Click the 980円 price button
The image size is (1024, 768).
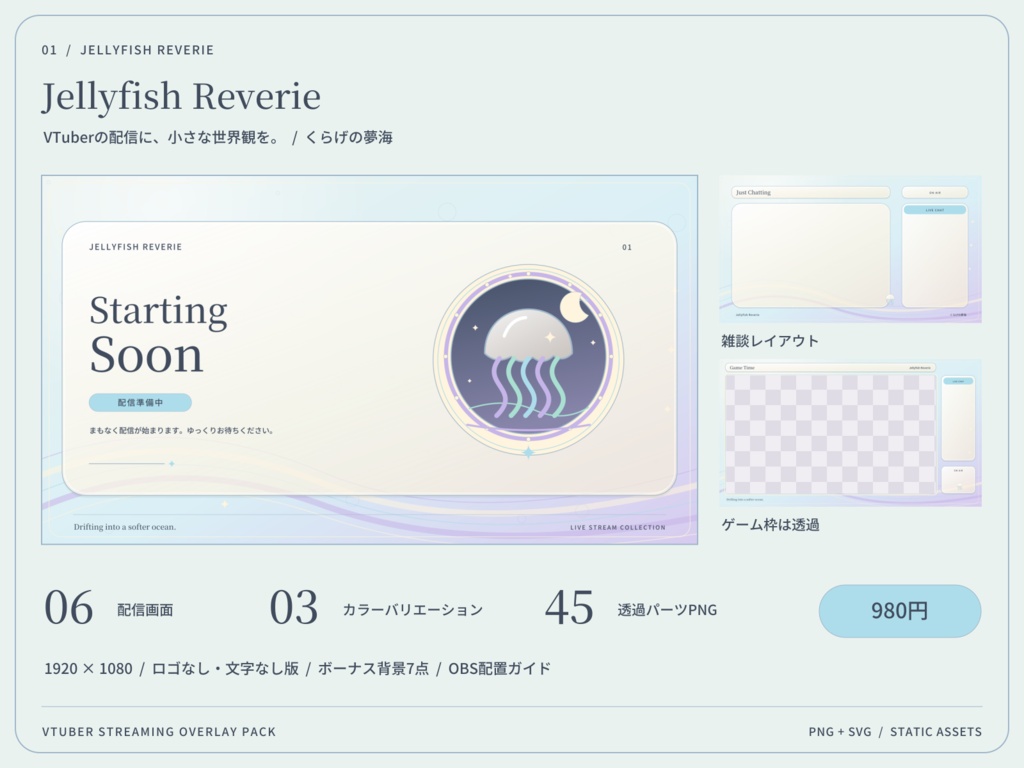click(x=899, y=611)
